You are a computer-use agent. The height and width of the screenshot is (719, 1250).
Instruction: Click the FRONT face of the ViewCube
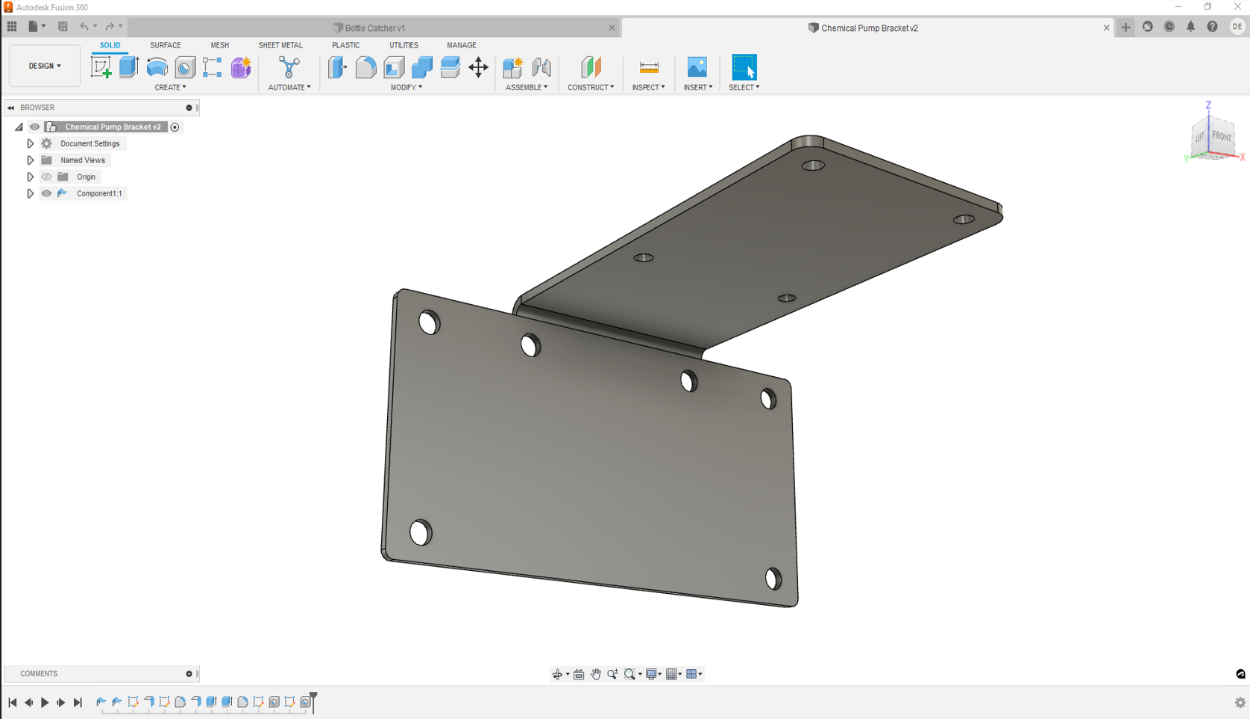[1222, 136]
